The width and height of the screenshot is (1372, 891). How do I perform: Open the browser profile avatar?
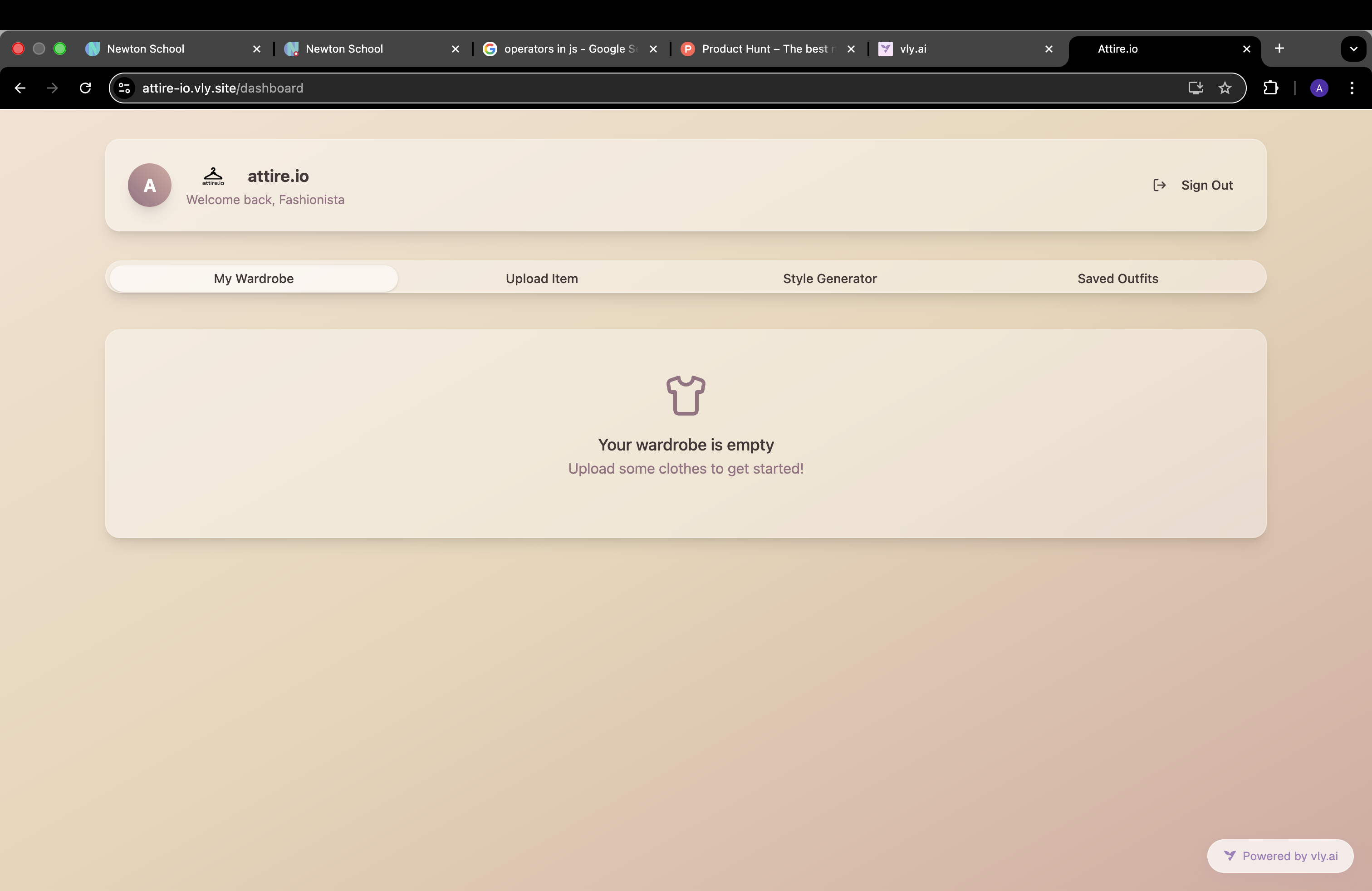tap(1319, 88)
